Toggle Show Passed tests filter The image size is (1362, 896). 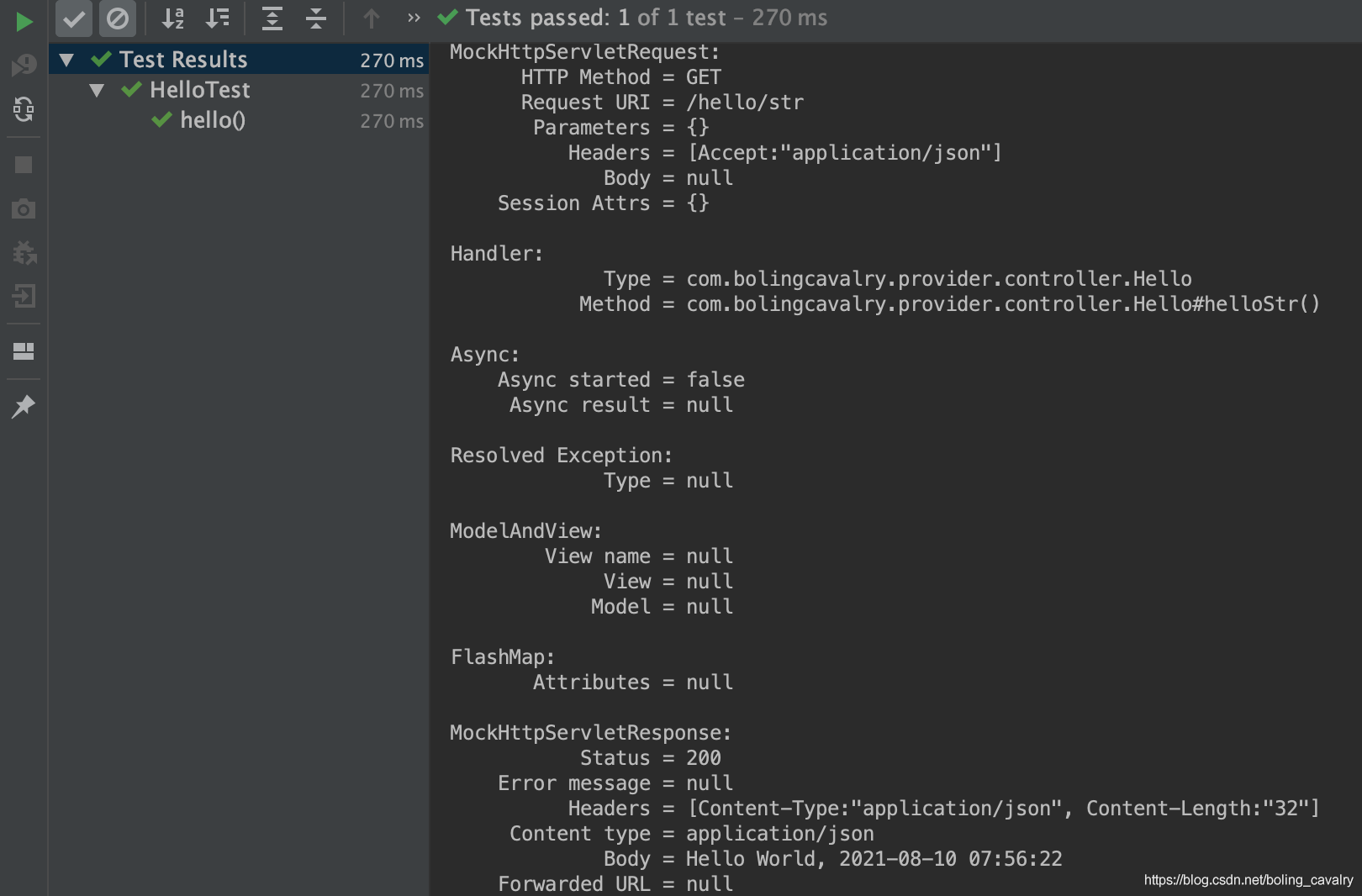74,18
